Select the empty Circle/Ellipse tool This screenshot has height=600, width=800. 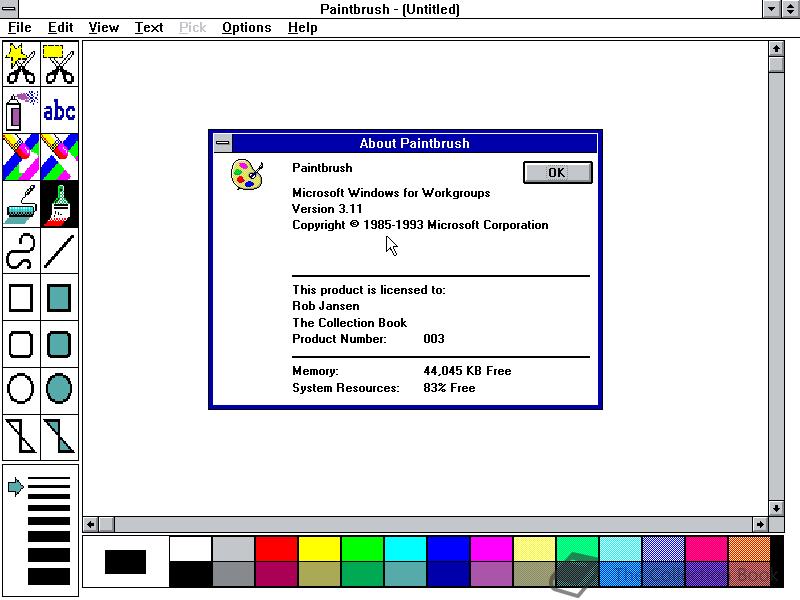(x=21, y=390)
